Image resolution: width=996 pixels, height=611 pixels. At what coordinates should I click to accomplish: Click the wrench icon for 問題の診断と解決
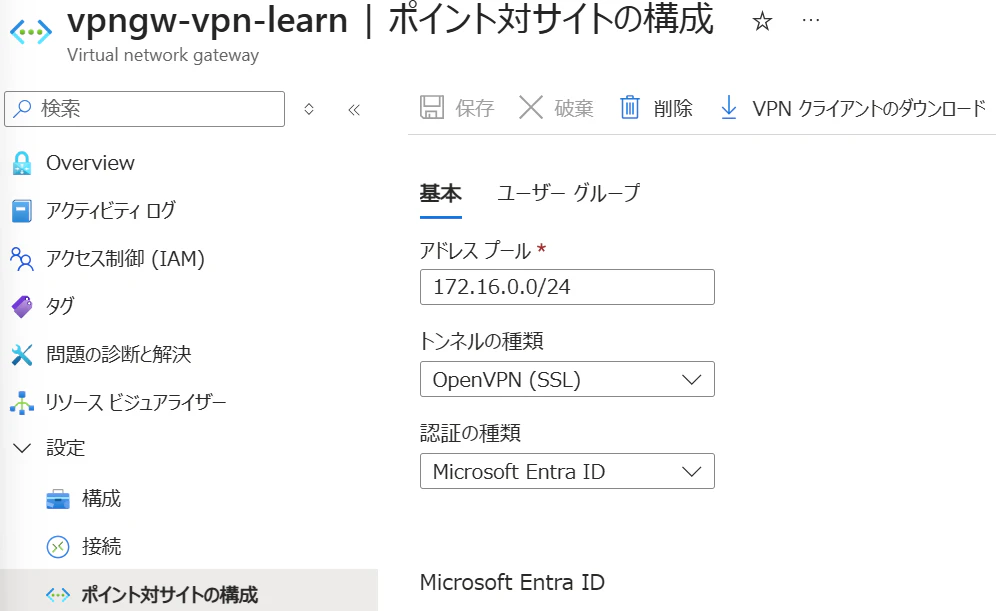(22, 354)
